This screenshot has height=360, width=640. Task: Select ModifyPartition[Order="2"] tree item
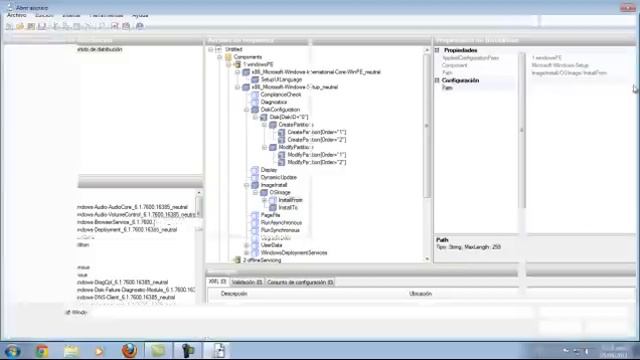(x=317, y=162)
